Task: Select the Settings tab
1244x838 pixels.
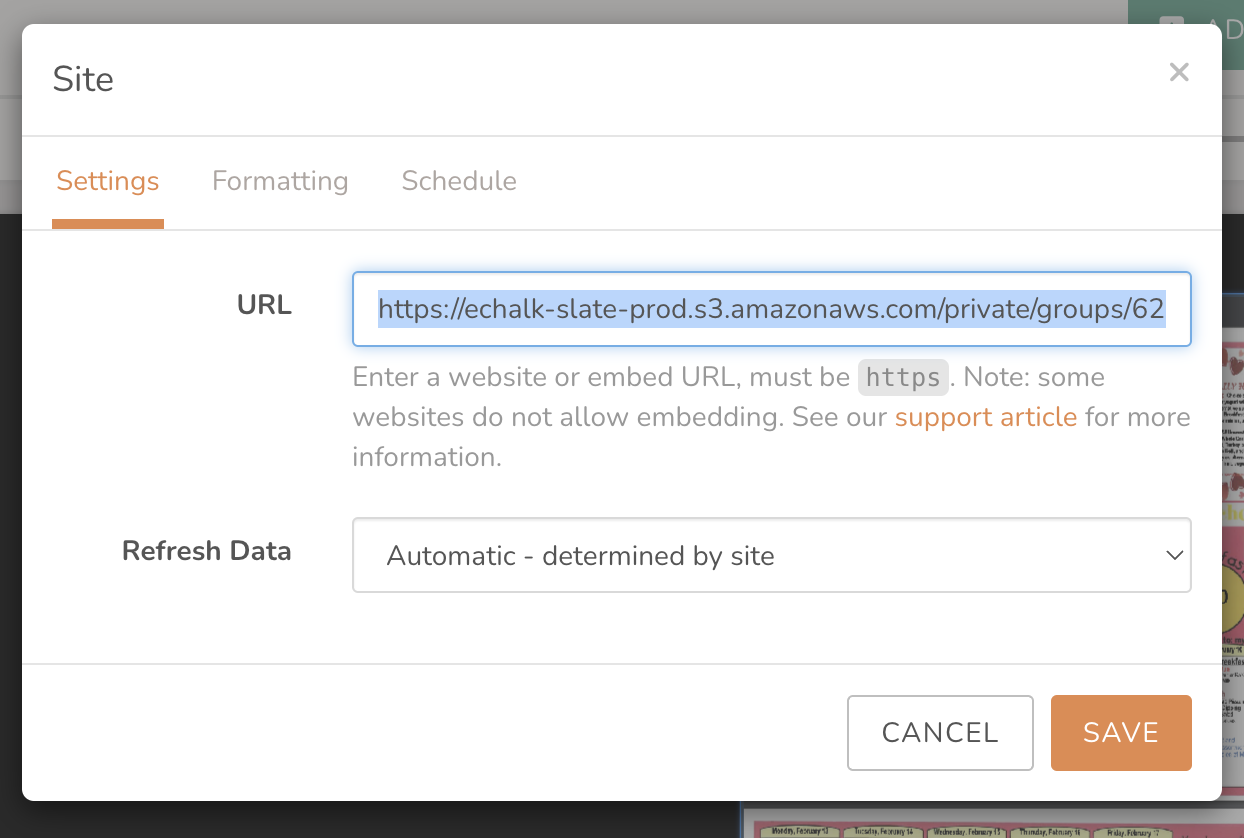Action: pyautogui.click(x=107, y=181)
